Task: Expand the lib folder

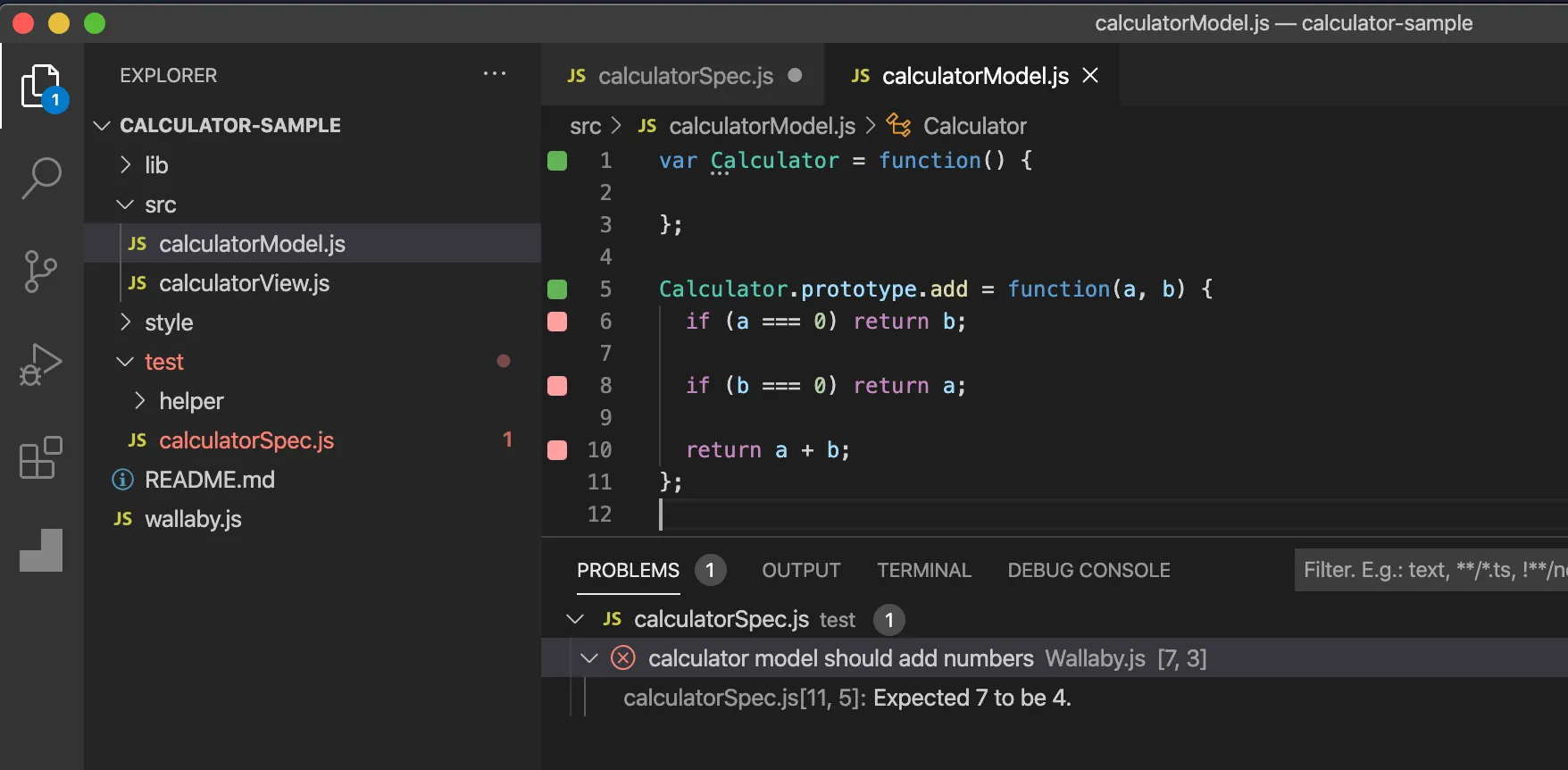Action: tap(125, 164)
